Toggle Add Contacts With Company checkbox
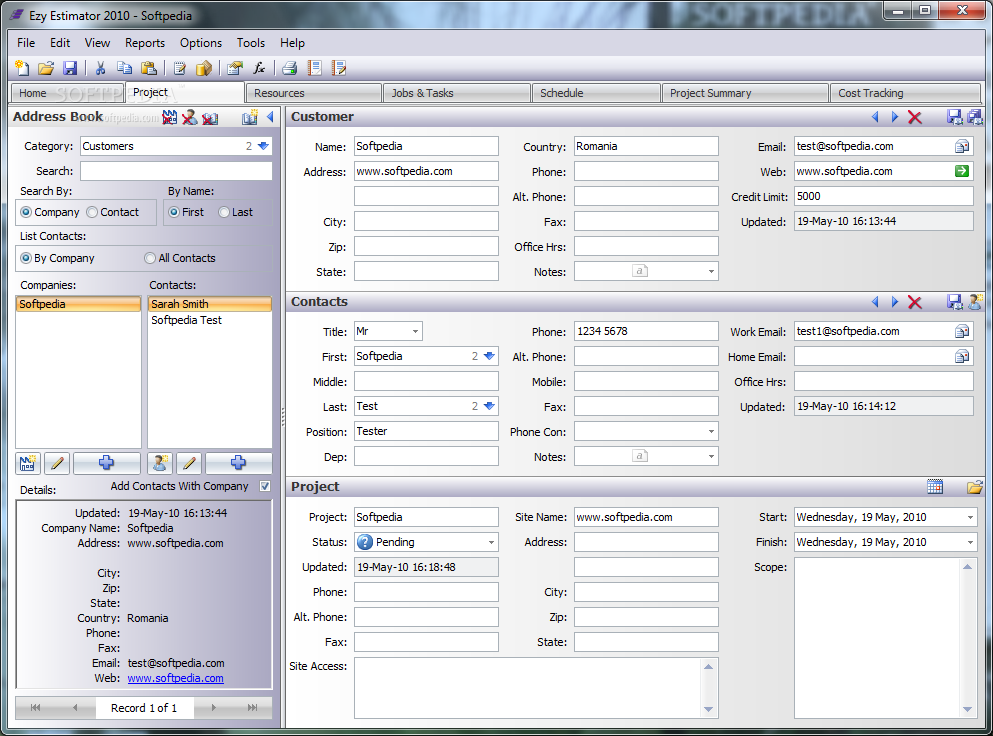This screenshot has width=993, height=736. (x=265, y=486)
